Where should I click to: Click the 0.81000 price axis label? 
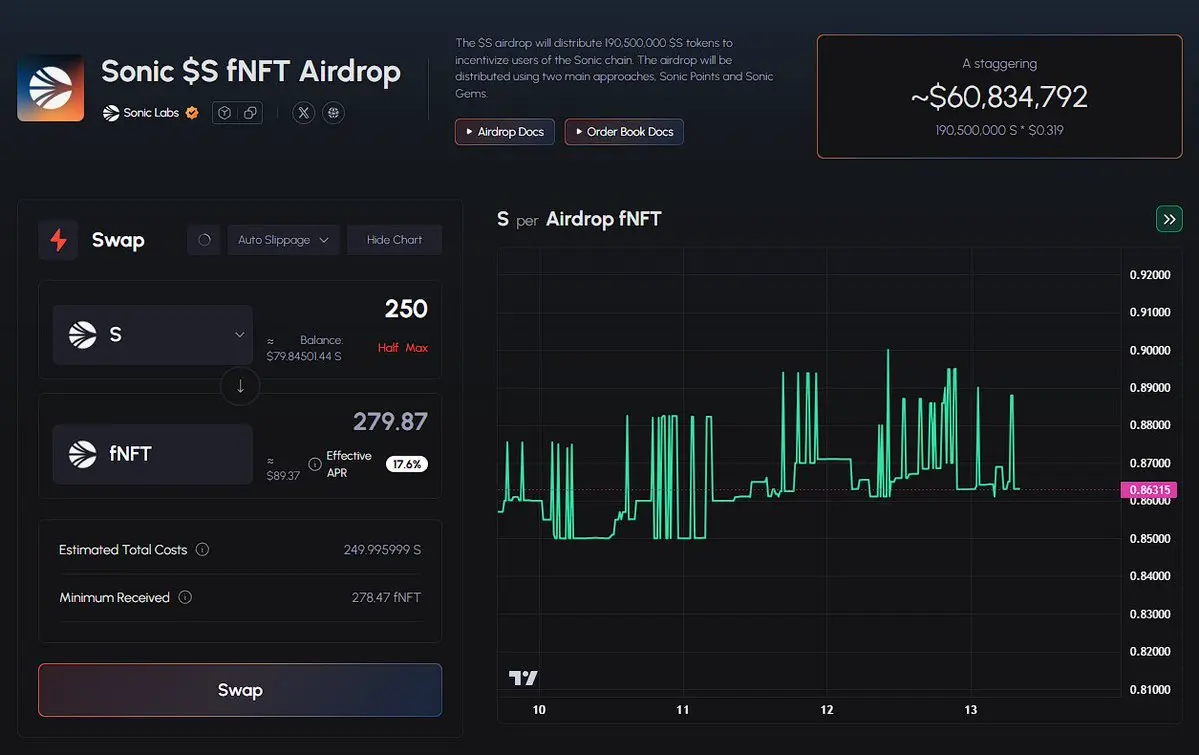point(1150,689)
